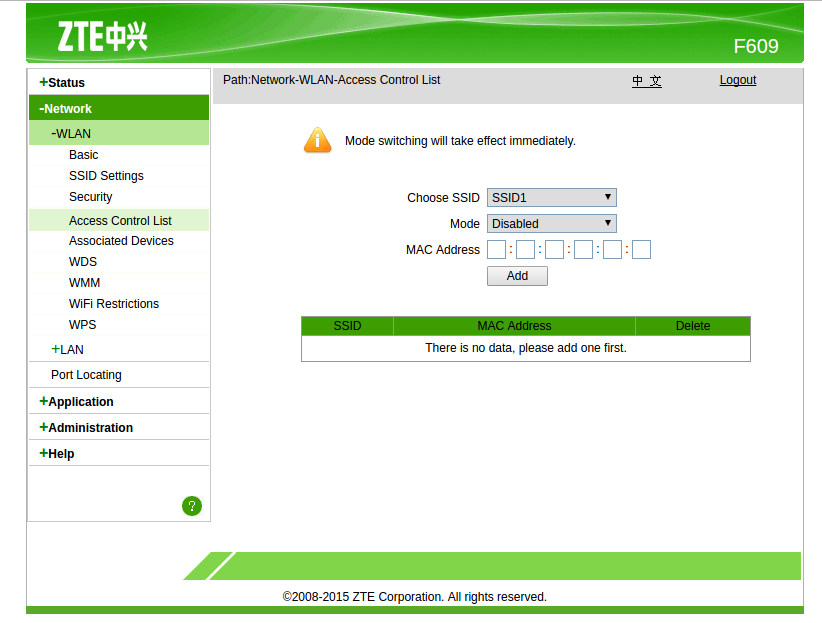
Task: Open the WMM page
Action: point(84,283)
